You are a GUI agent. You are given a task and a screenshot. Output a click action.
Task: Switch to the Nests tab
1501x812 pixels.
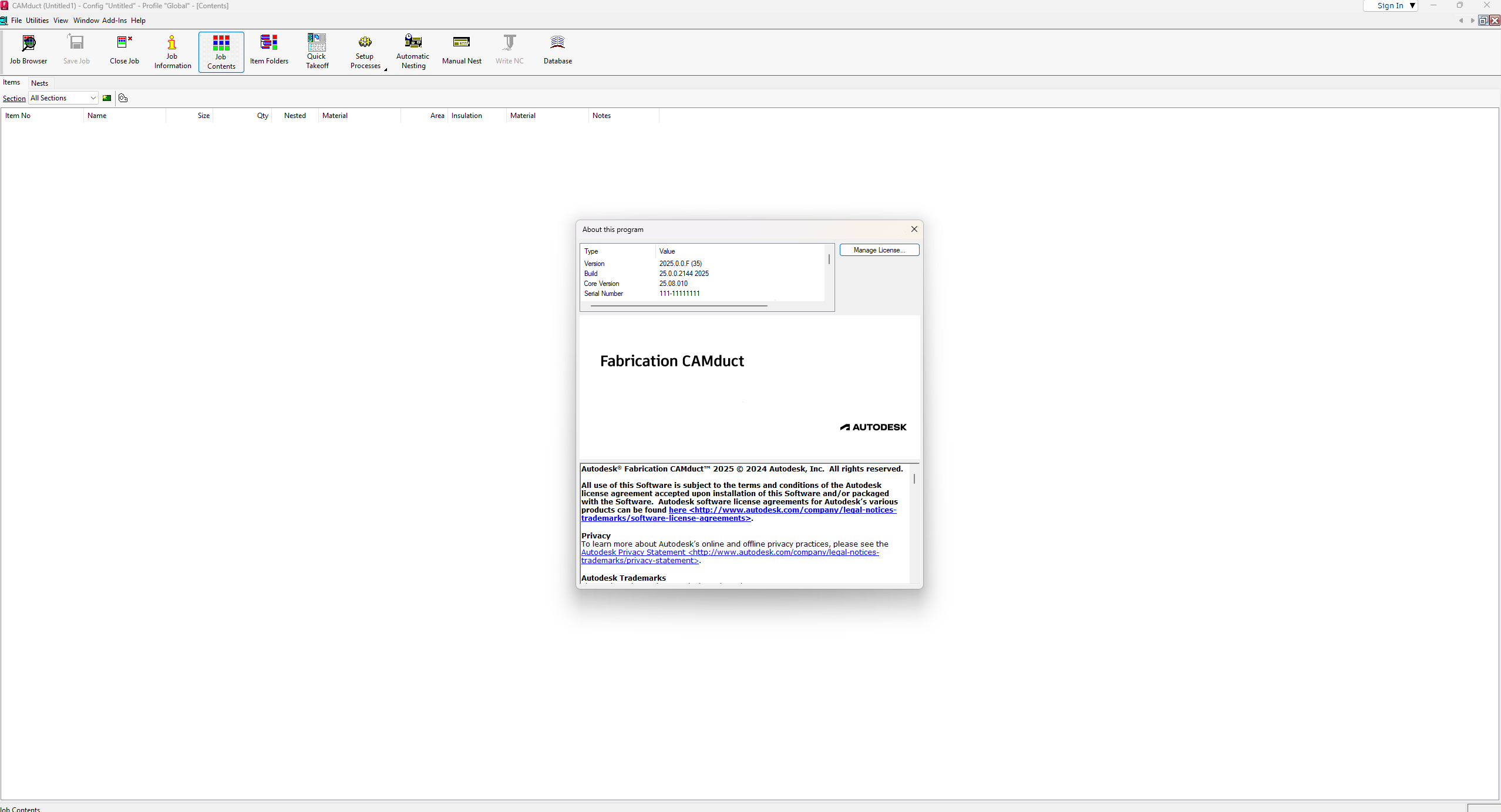39,83
